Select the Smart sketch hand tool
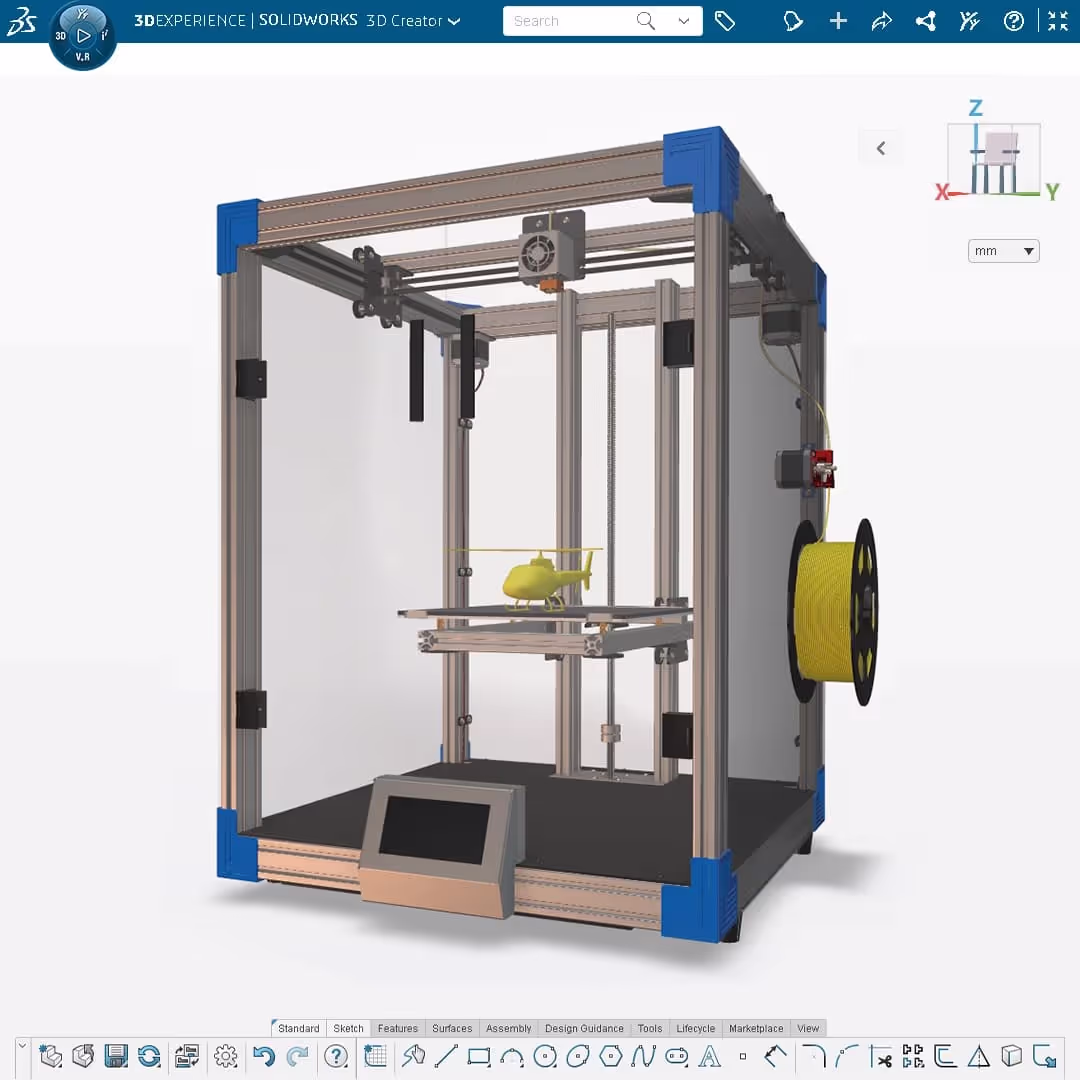Viewport: 1080px width, 1080px height. click(x=414, y=1056)
